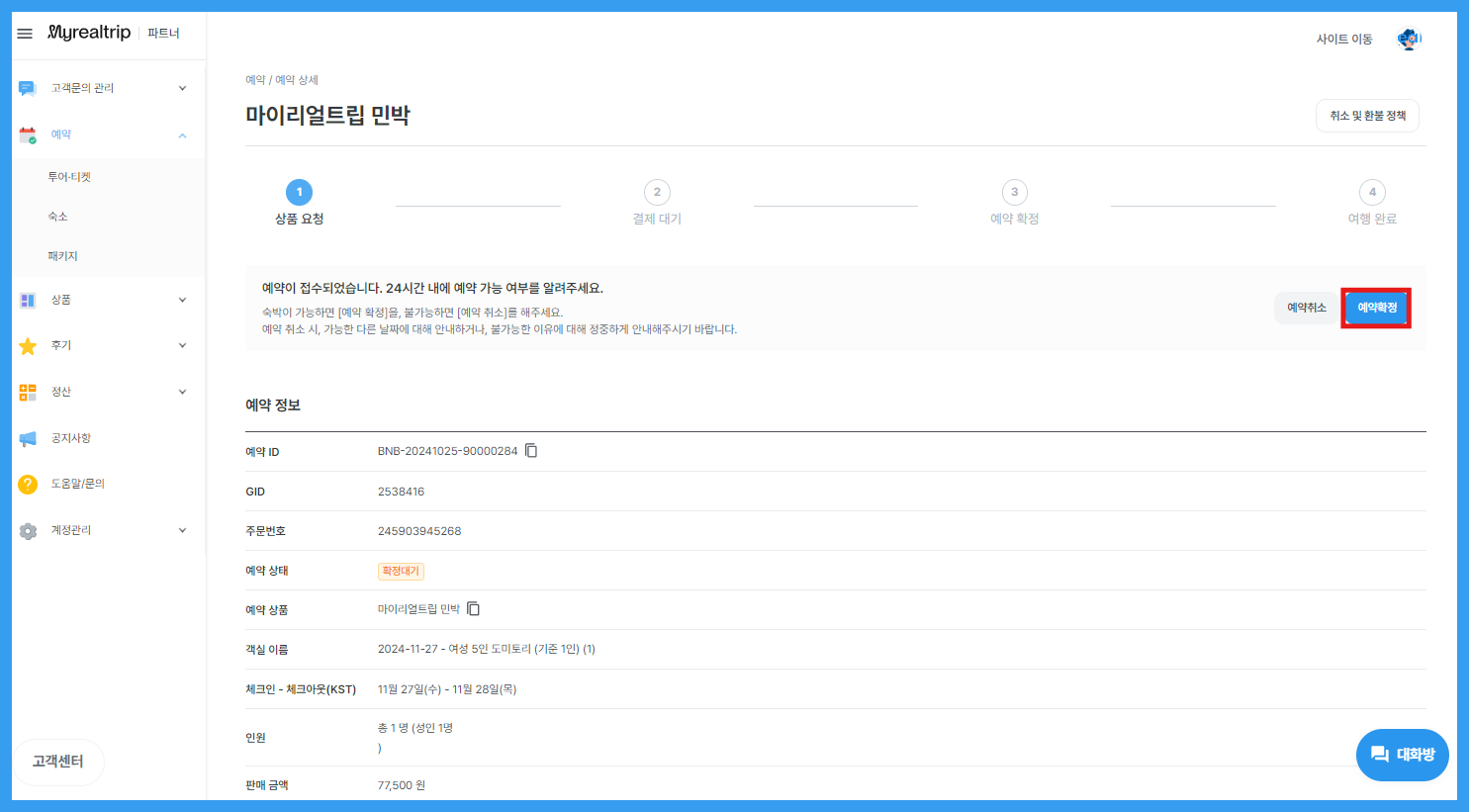Click the 정산 calculator icon
The width and height of the screenshot is (1469, 812).
pyautogui.click(x=28, y=391)
